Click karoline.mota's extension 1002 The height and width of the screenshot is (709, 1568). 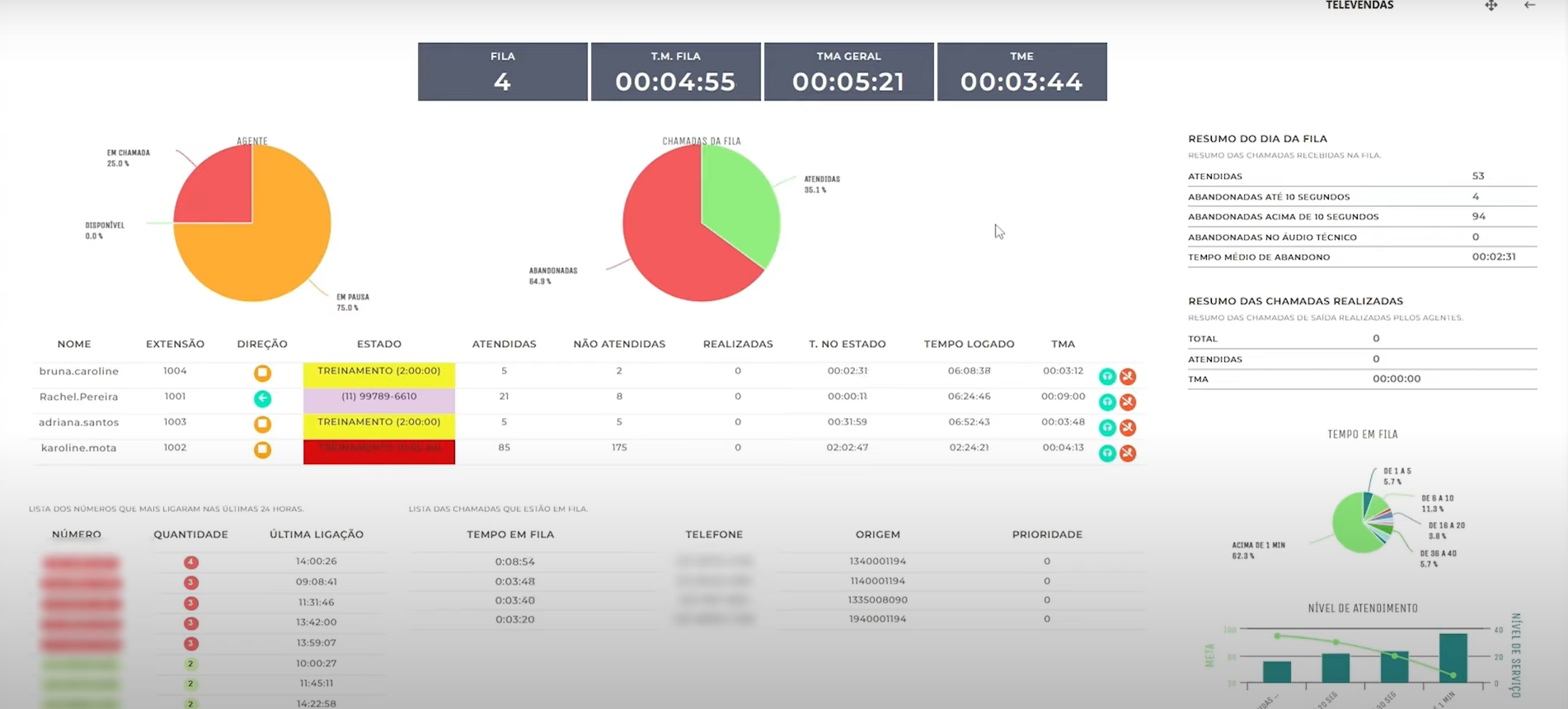[x=175, y=447]
